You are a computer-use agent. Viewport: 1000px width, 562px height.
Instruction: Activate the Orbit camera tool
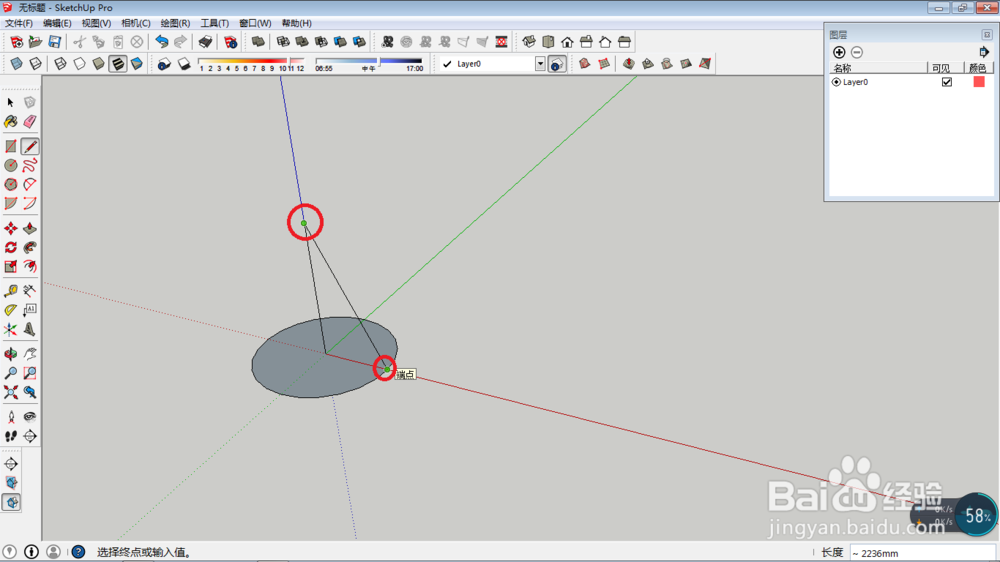coord(10,353)
